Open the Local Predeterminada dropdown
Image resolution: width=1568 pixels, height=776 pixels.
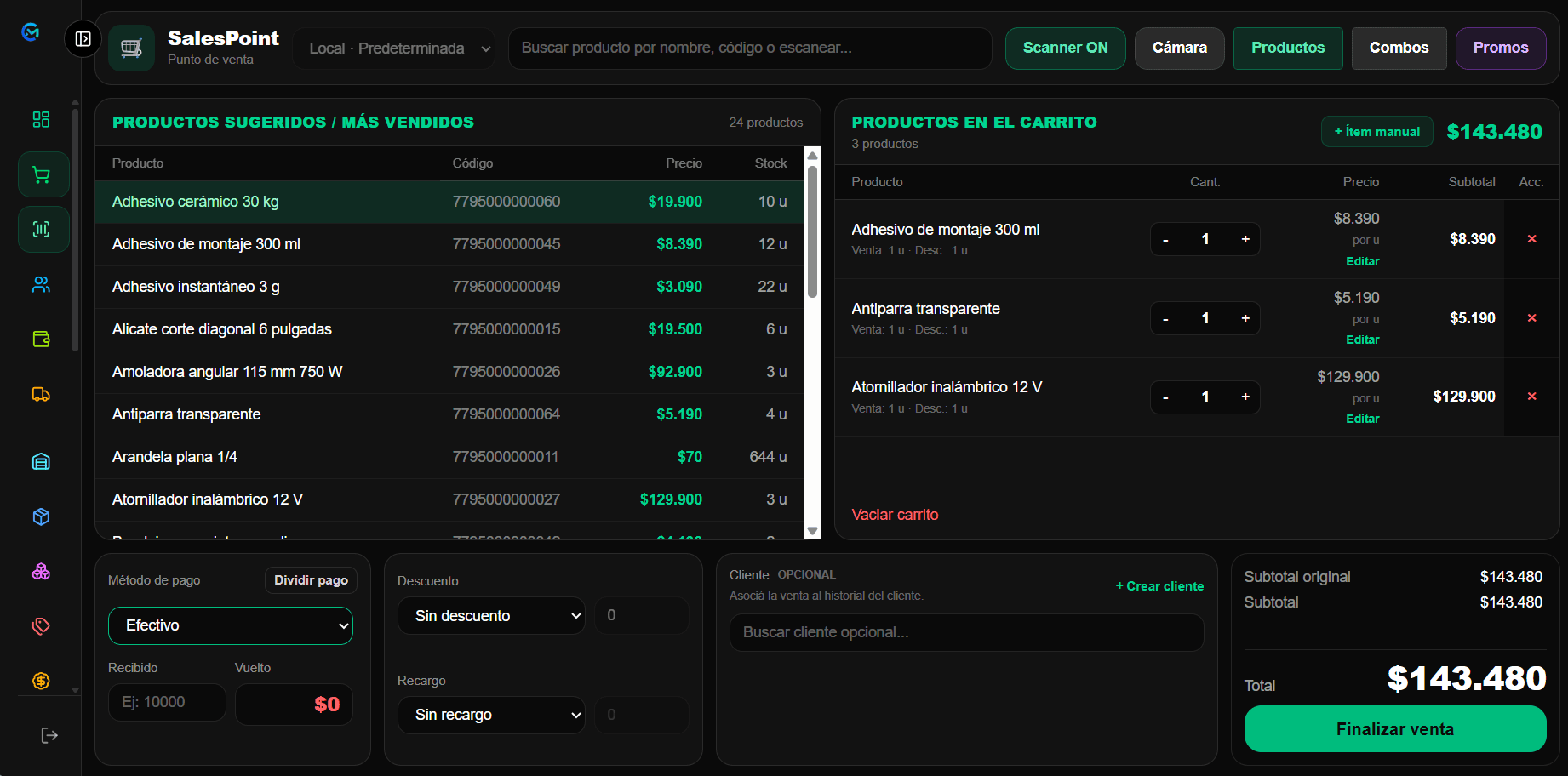[x=393, y=48]
